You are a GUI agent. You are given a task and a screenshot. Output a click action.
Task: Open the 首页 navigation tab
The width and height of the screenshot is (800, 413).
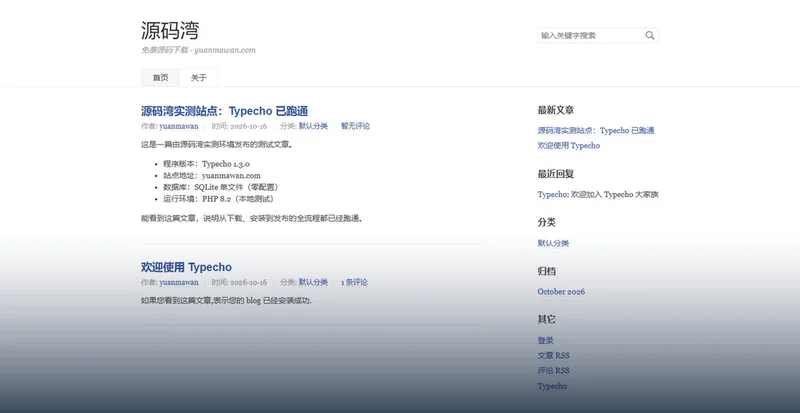(160, 78)
